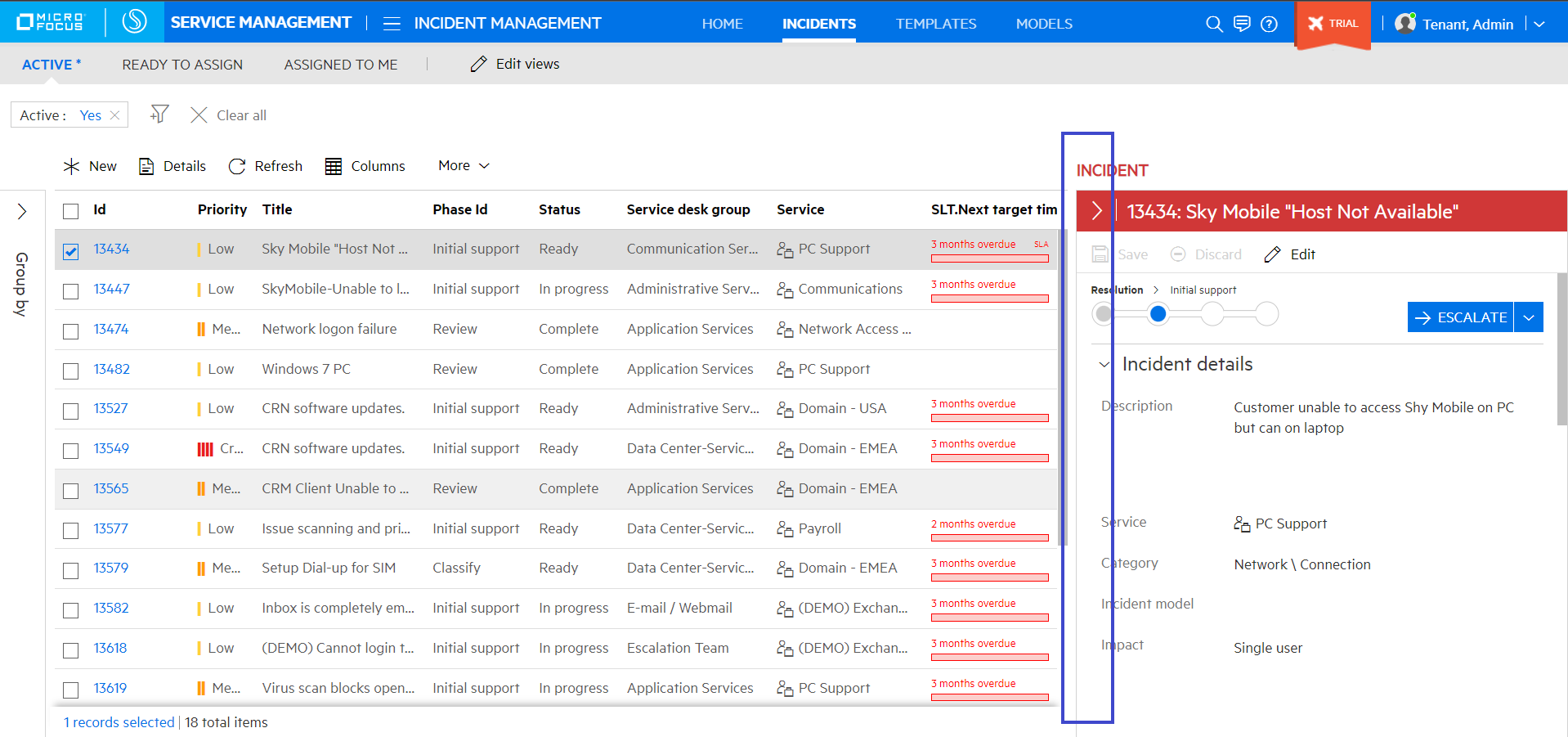1568x737 pixels.
Task: Open the More dropdown in the toolbar
Action: (x=462, y=165)
